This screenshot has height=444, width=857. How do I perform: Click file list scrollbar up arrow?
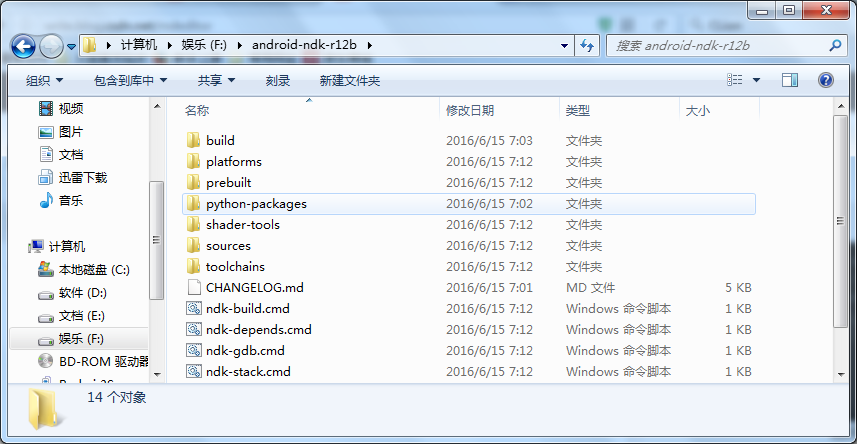click(841, 107)
